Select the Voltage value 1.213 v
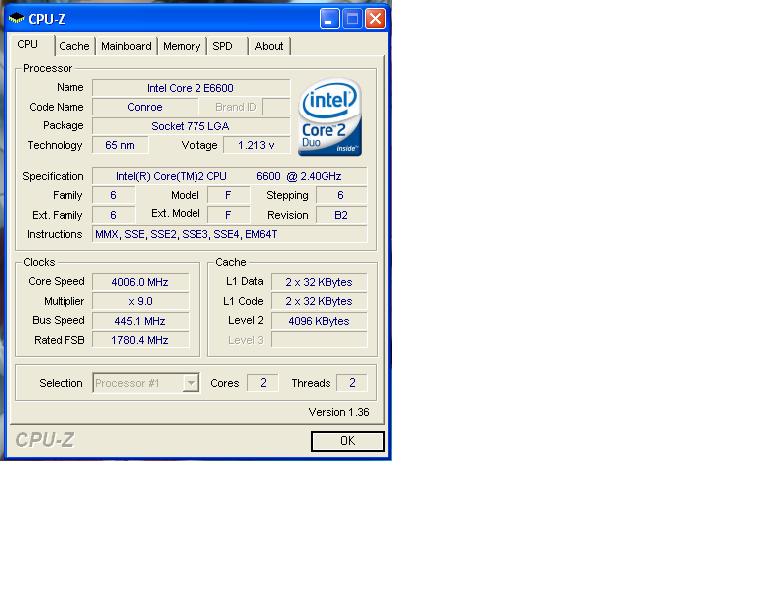 point(257,145)
